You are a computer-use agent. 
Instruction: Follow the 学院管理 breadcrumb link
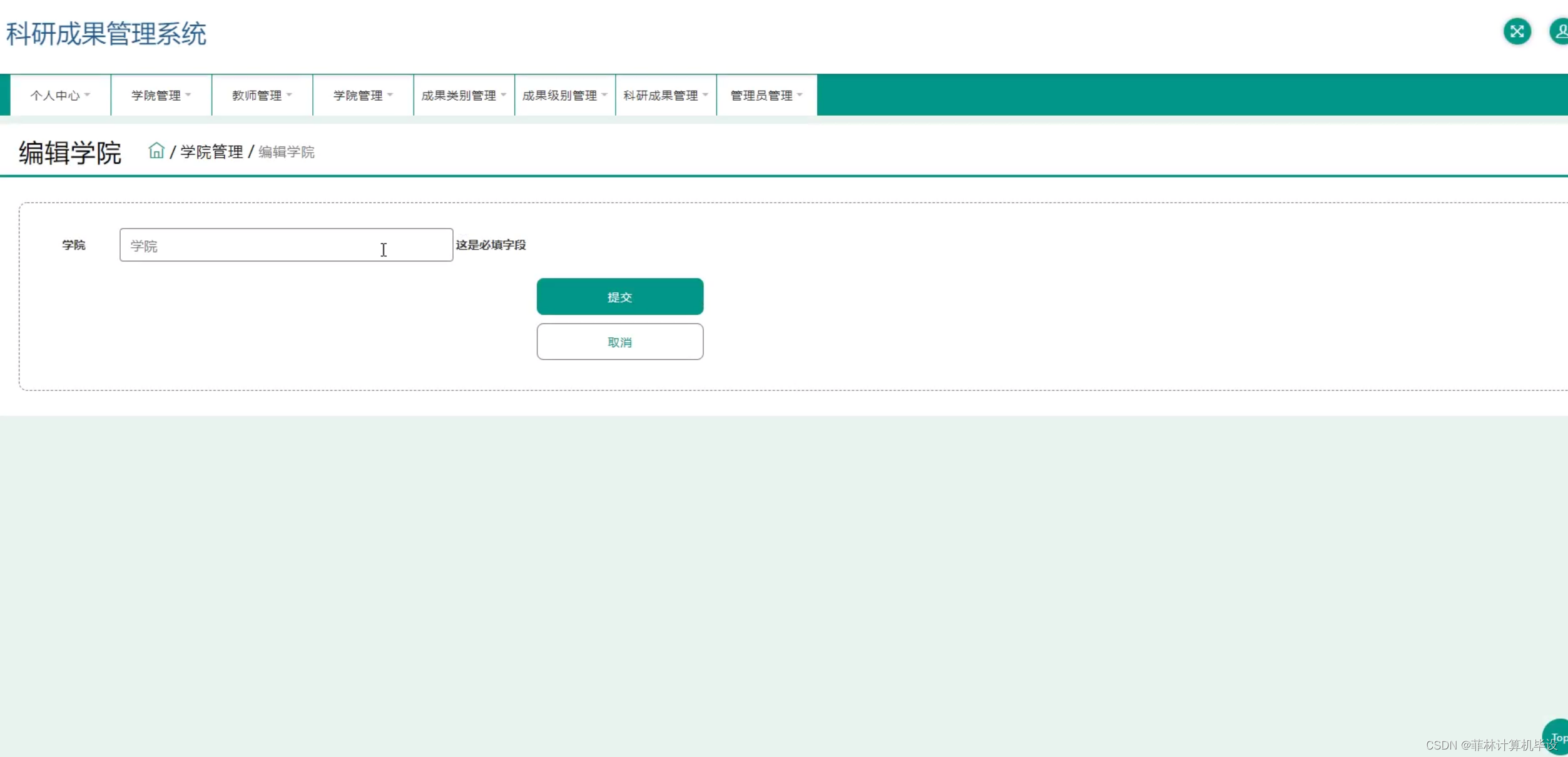point(211,152)
